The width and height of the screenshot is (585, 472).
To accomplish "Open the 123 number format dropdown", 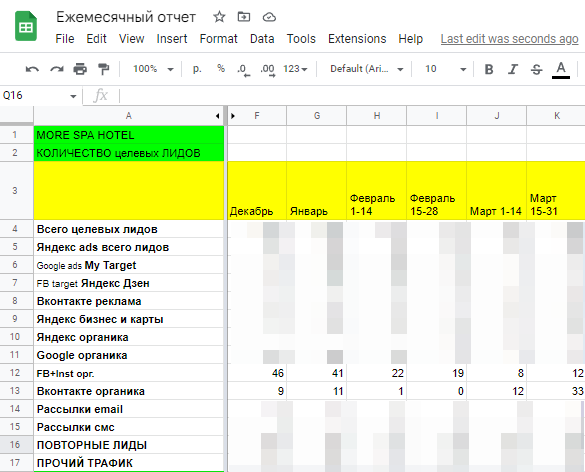I will (x=295, y=69).
